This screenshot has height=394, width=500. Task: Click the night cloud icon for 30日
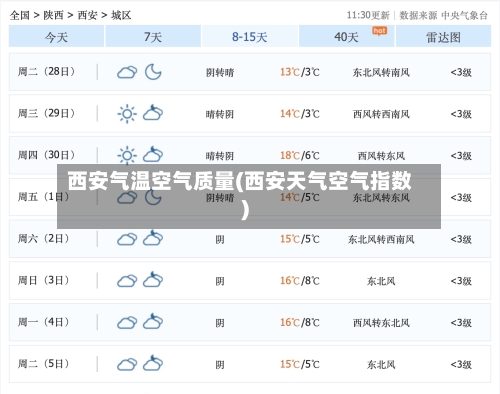(x=153, y=154)
